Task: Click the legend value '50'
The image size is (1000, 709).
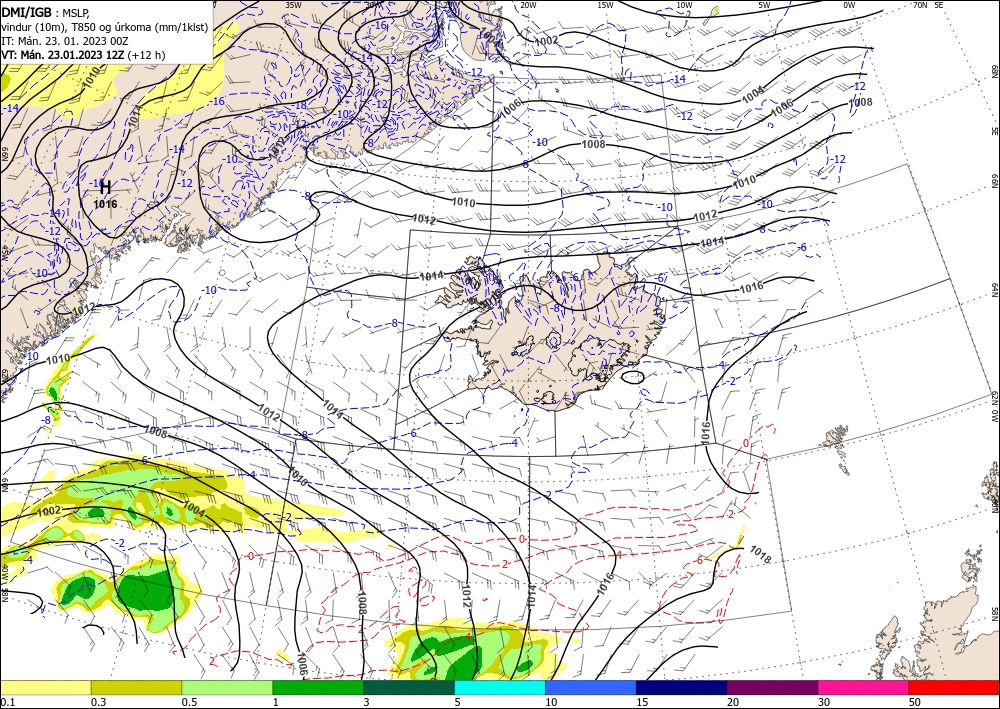Action: click(x=915, y=702)
